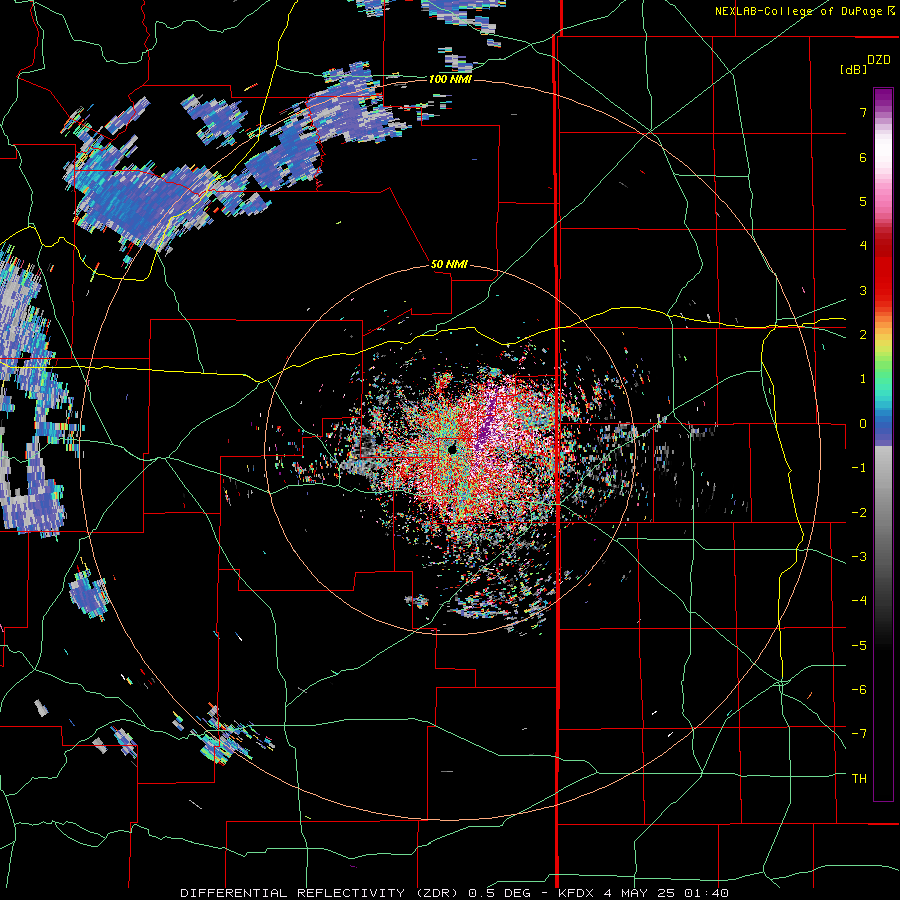Click the KFDX station identifier
Viewport: 900px width, 900px height.
pyautogui.click(x=576, y=893)
